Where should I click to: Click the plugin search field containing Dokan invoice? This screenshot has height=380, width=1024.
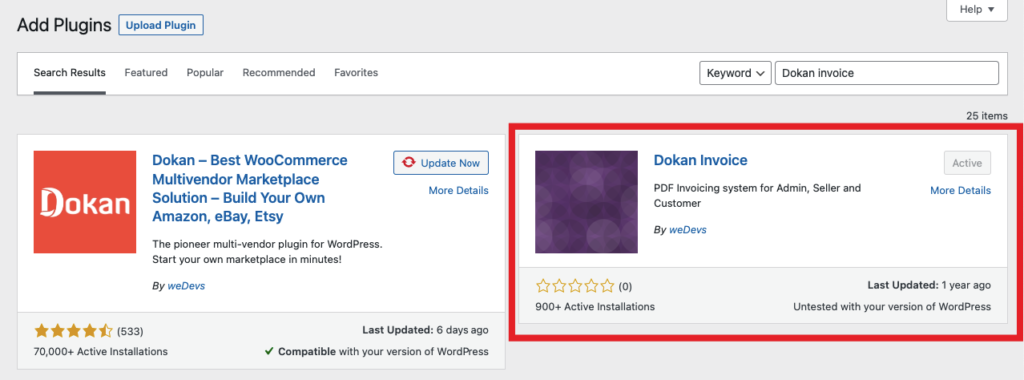click(x=887, y=73)
